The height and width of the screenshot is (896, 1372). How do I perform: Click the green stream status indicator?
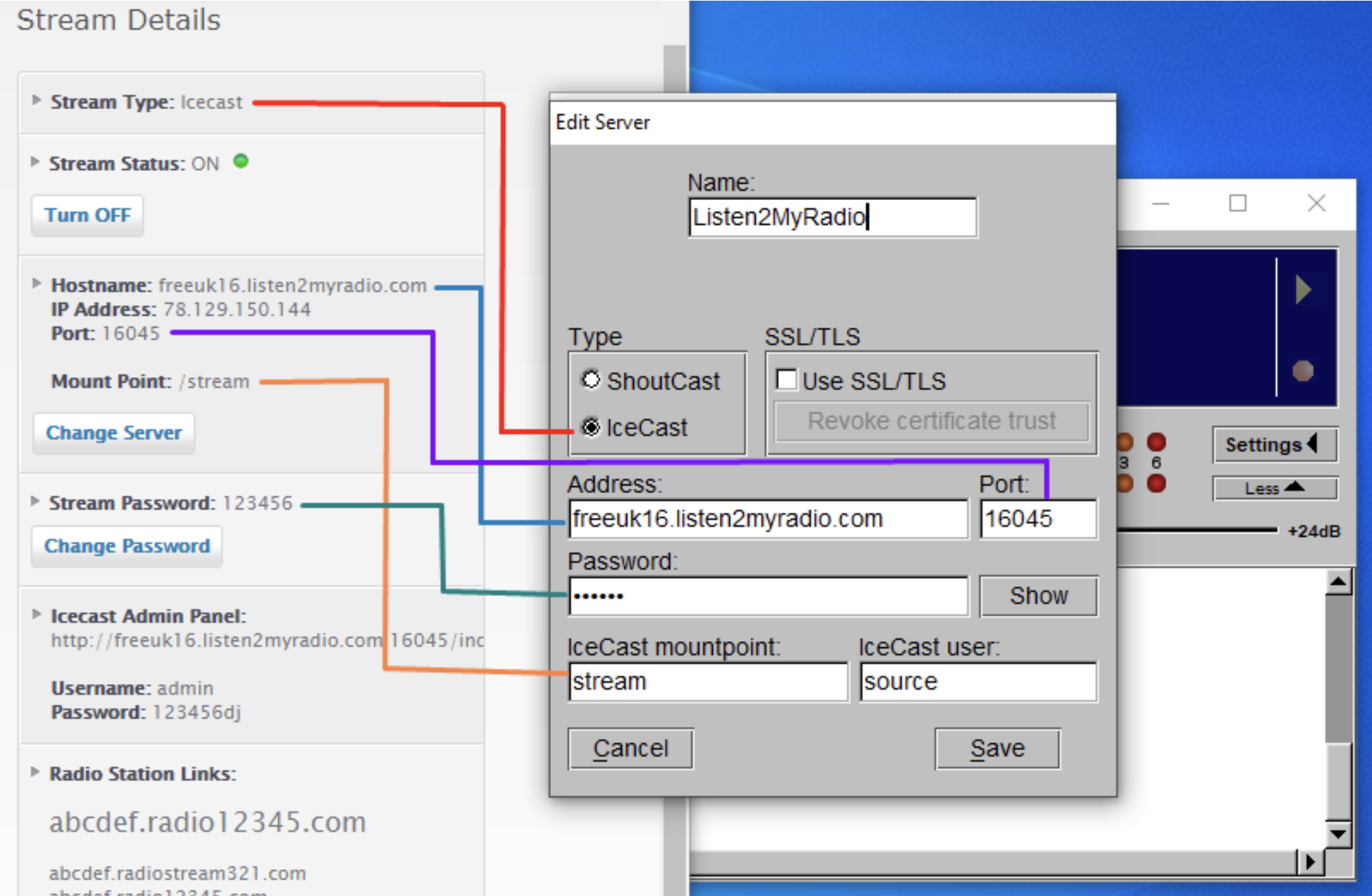tap(241, 161)
